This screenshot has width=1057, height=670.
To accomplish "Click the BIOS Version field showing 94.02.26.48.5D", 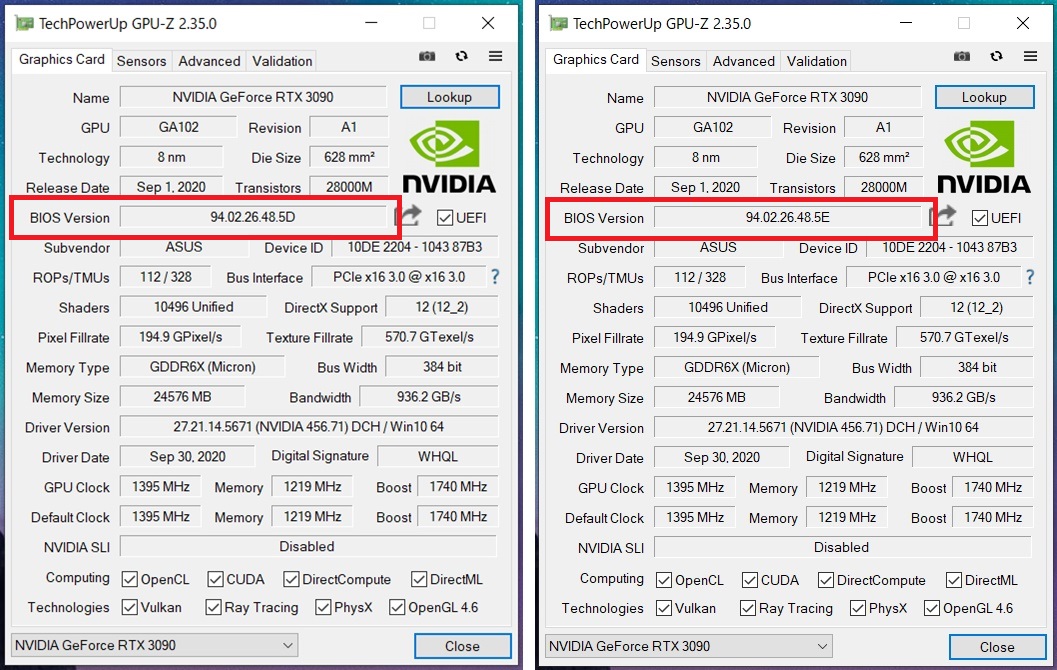I will [253, 217].
